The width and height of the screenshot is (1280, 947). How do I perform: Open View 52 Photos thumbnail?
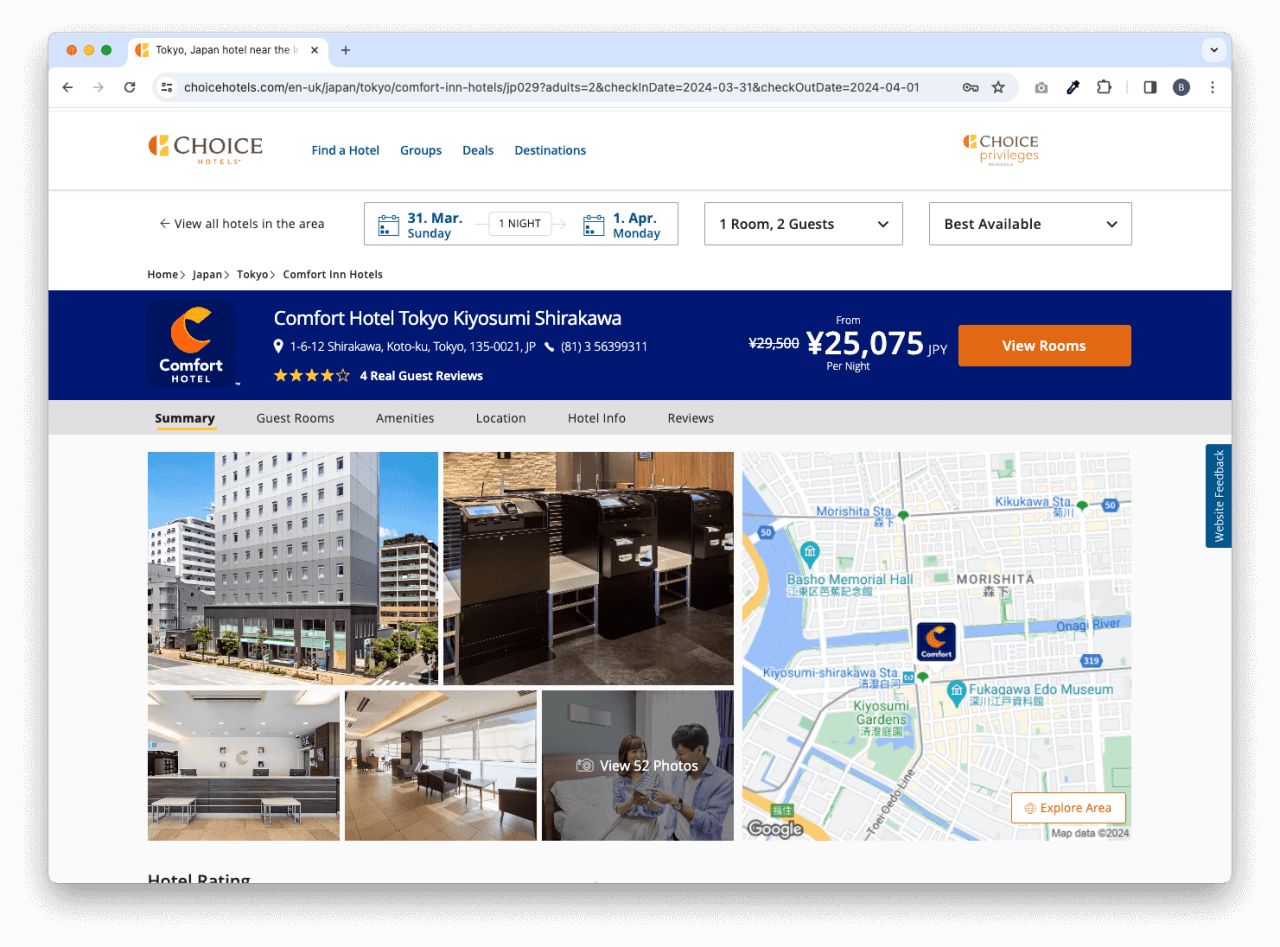click(637, 765)
